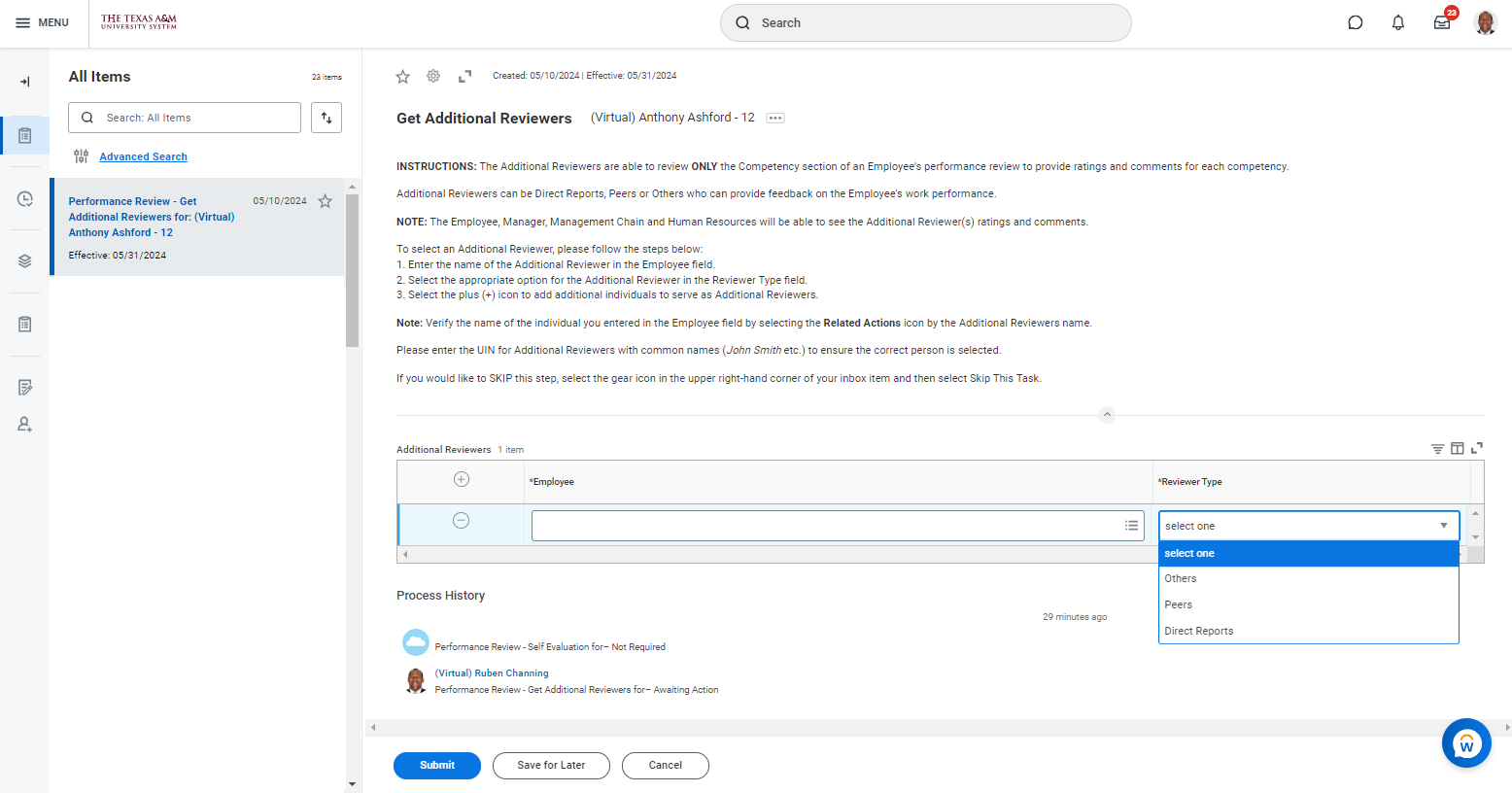This screenshot has width=1512, height=793.
Task: Open the chat bubble icon in header
Action: (1355, 22)
